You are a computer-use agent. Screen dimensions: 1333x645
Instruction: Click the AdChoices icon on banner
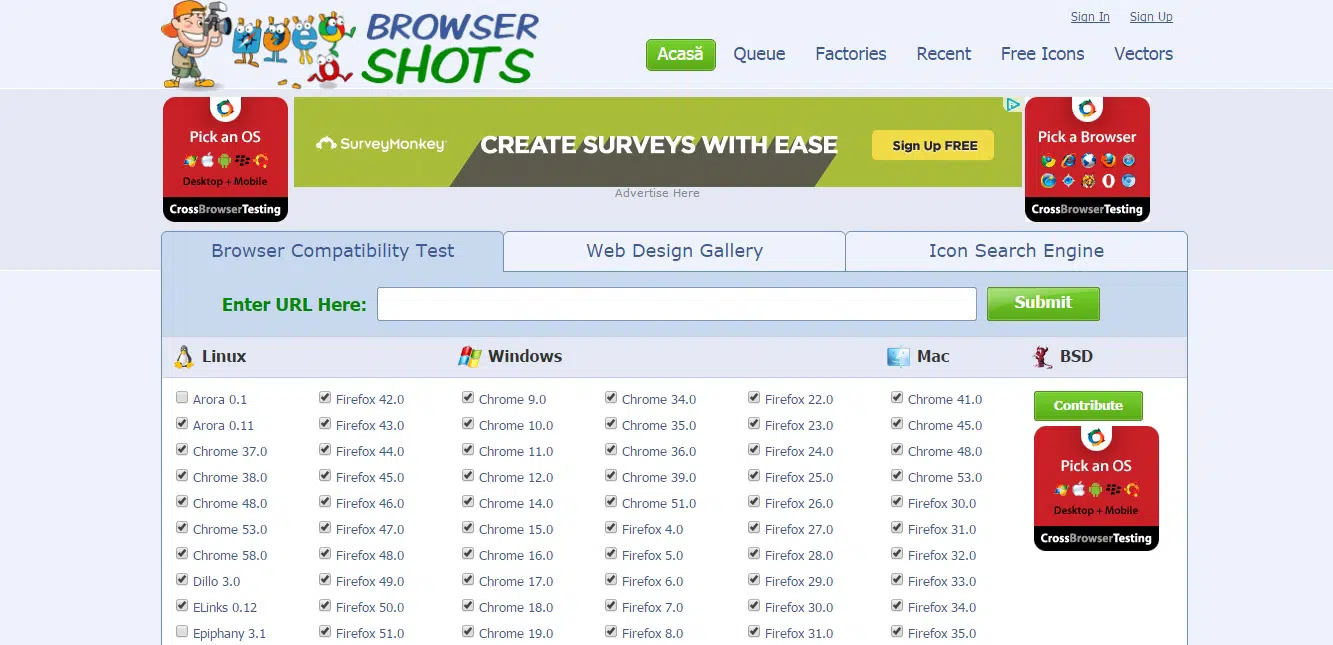(1013, 105)
